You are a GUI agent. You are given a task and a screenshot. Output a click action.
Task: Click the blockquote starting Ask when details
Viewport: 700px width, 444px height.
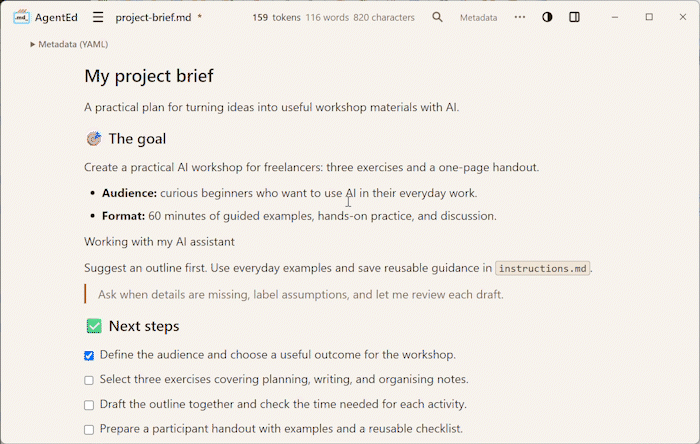(300, 295)
